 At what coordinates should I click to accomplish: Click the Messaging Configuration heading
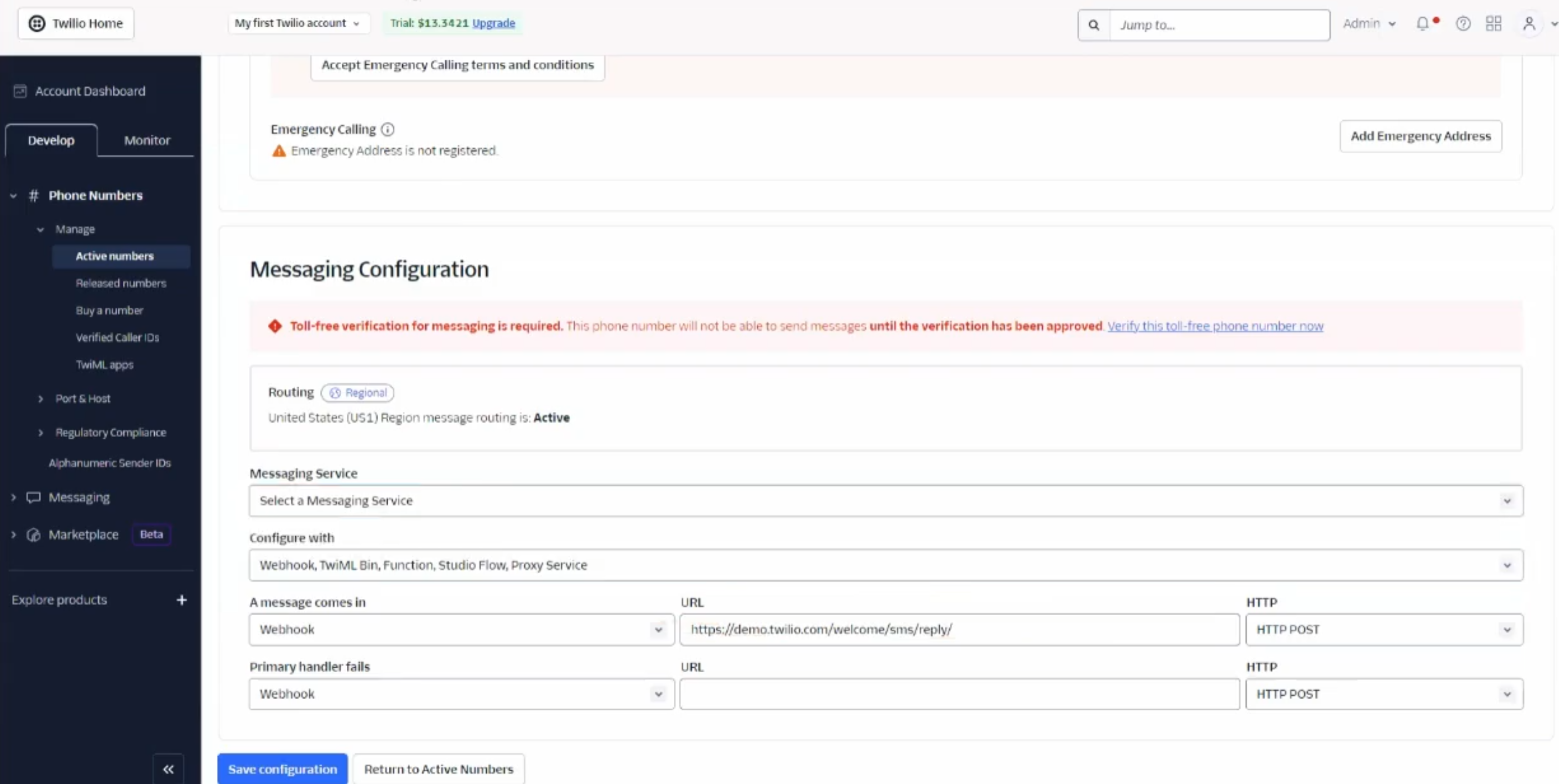pos(369,270)
